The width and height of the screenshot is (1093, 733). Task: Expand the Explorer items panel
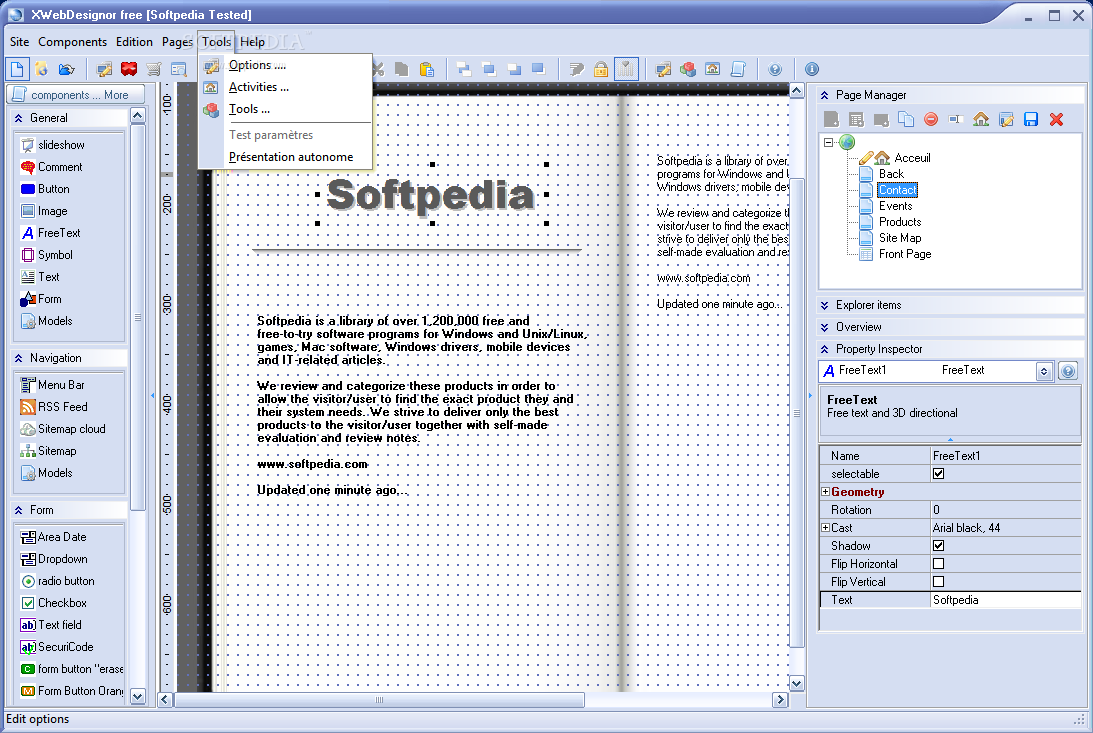coord(825,305)
